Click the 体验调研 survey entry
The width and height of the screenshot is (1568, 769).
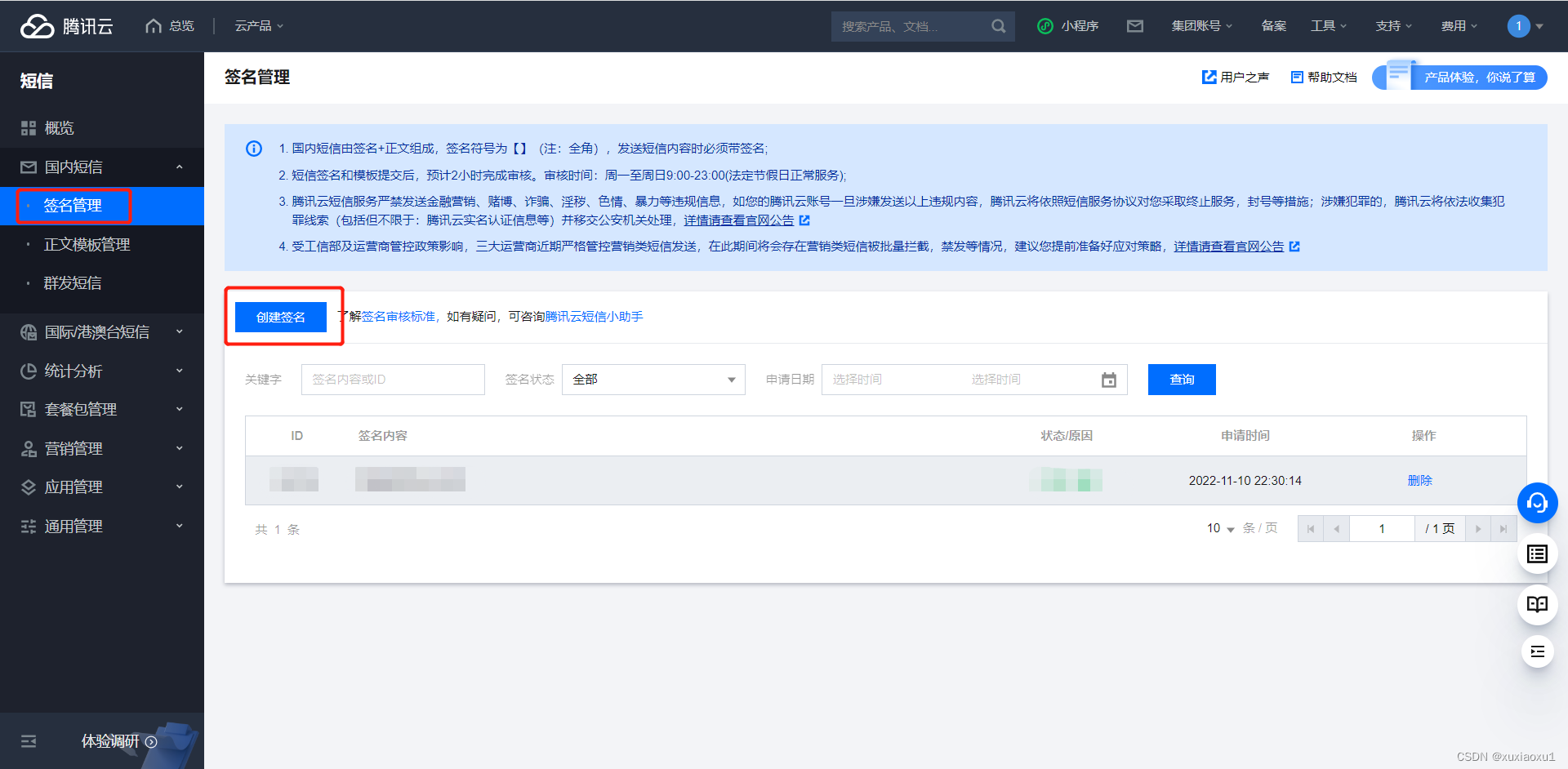click(x=119, y=741)
